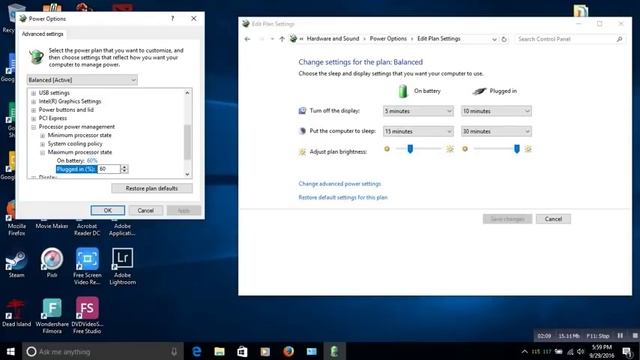The image size is (640, 360).
Task: Show hidden system tray icons chevron
Action: click(524, 351)
